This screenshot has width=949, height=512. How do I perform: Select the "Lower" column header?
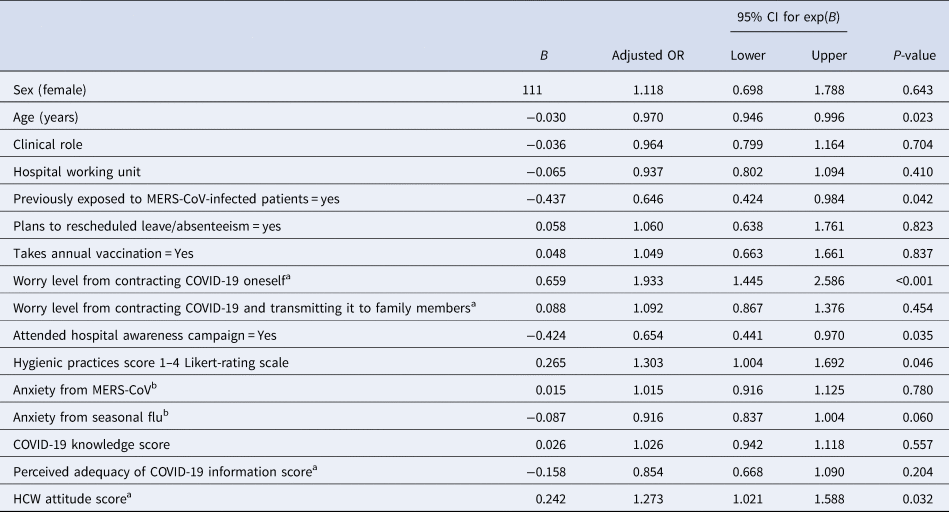tap(749, 55)
